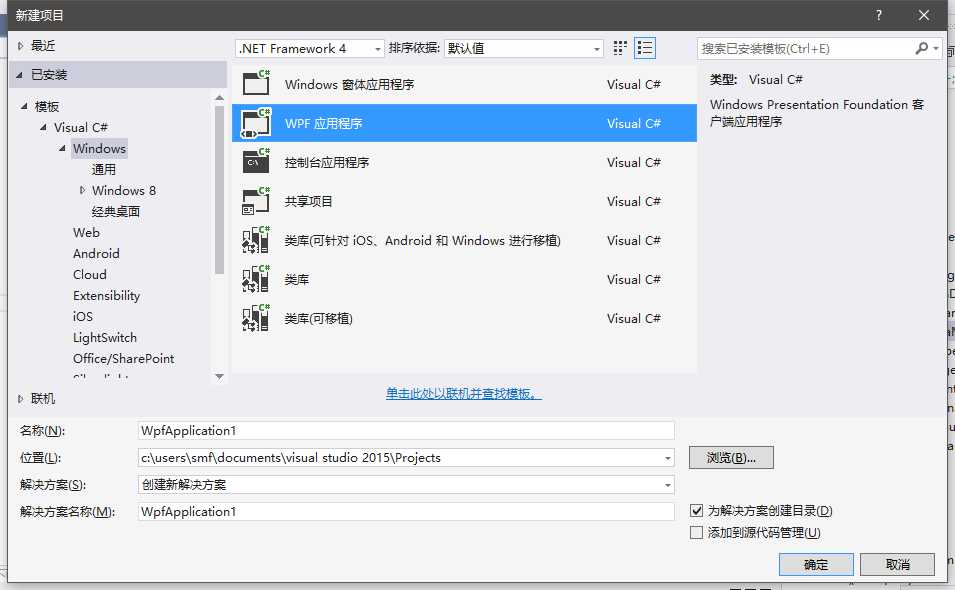Select Cloud category in tree
This screenshot has width=955, height=590.
(90, 275)
